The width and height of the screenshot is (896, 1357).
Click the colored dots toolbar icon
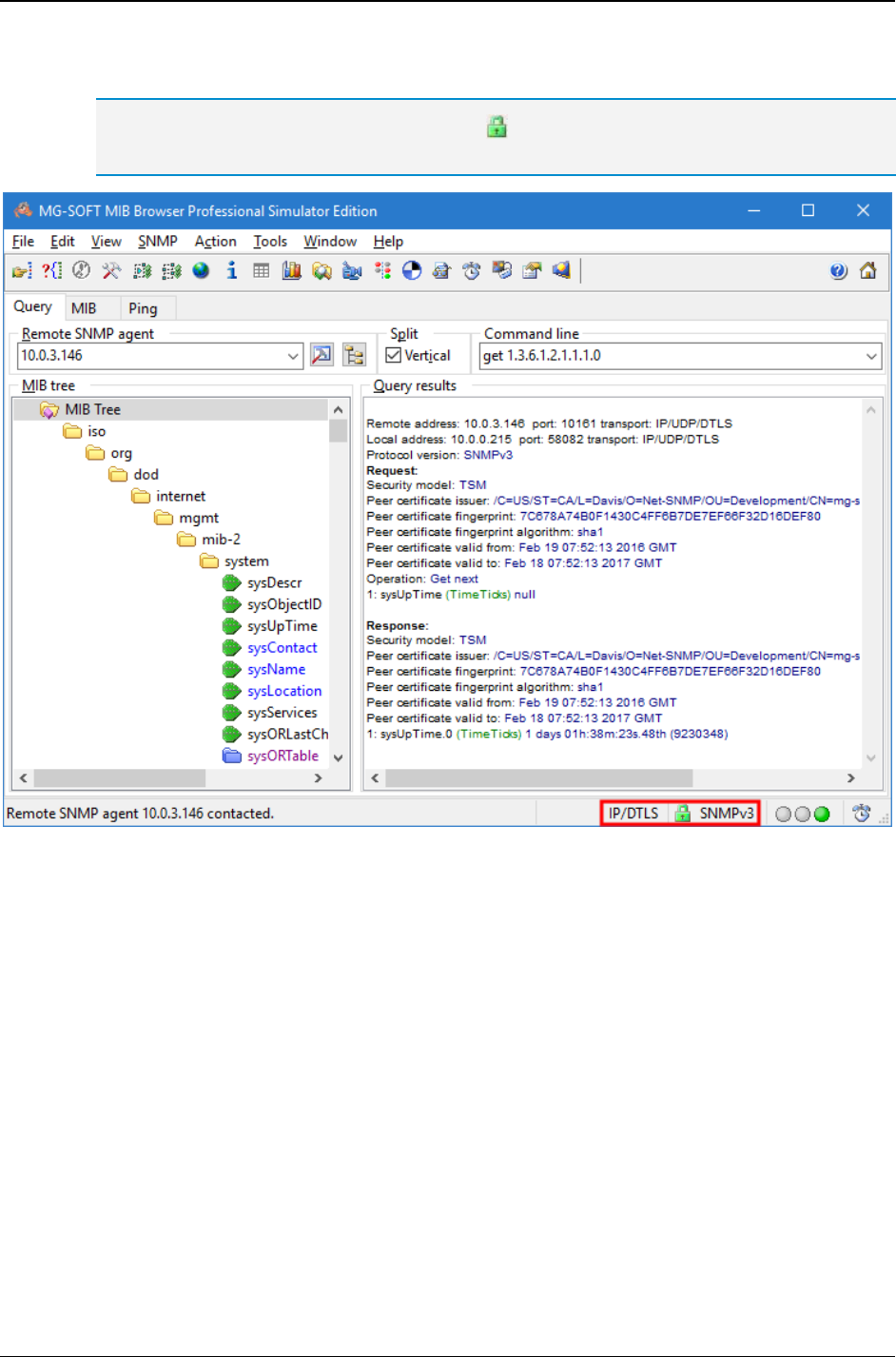click(x=382, y=271)
